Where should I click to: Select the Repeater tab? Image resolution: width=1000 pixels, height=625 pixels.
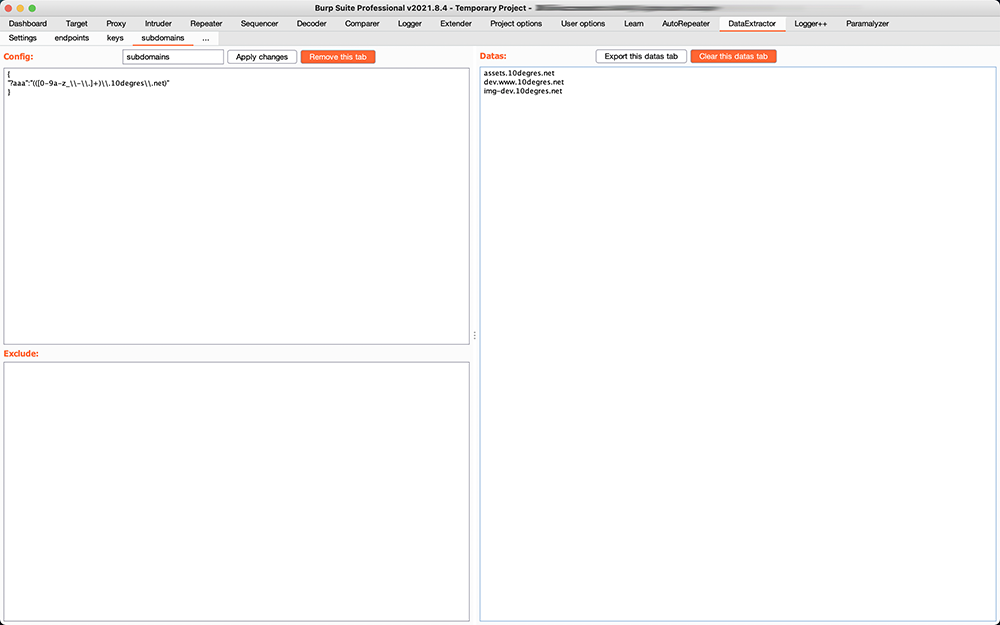pyautogui.click(x=206, y=24)
